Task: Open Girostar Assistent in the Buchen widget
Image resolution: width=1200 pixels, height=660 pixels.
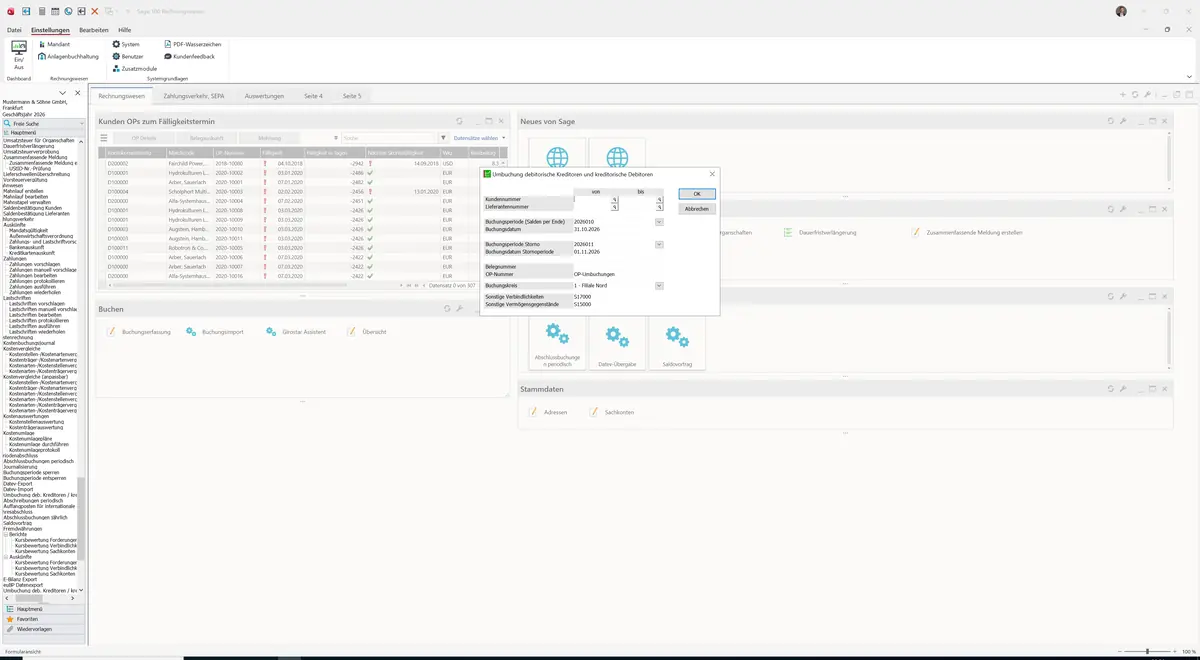Action: (298, 331)
